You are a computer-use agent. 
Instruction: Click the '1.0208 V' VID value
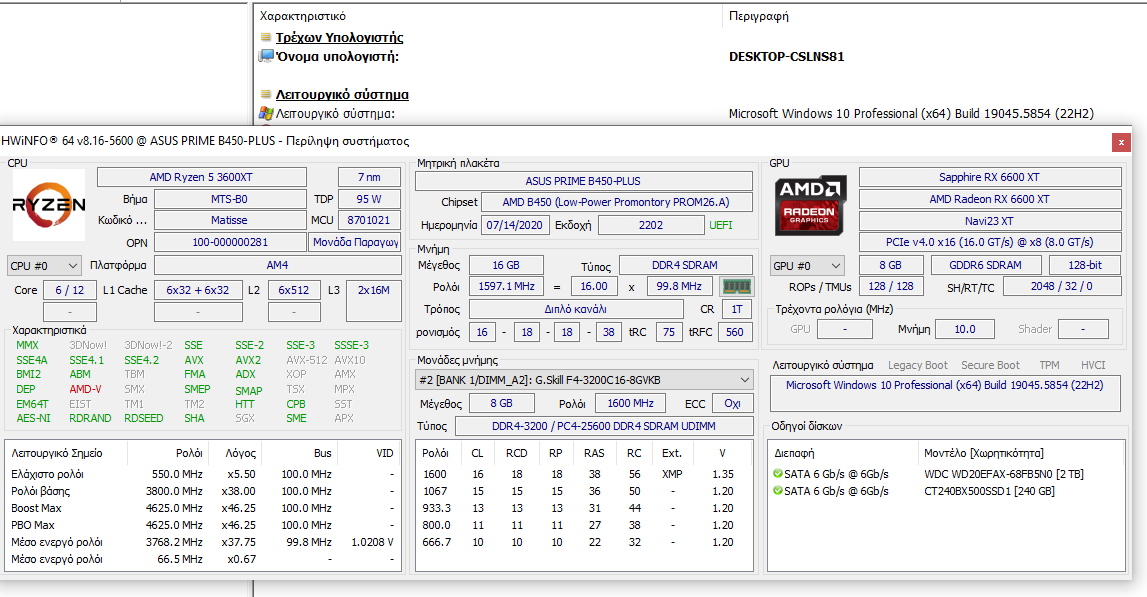(372, 542)
